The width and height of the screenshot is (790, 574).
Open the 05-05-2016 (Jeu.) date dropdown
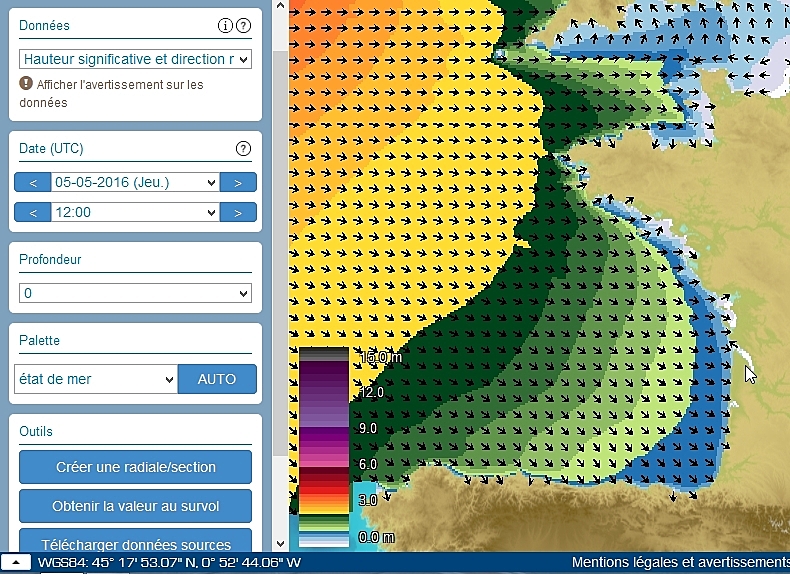(x=136, y=182)
